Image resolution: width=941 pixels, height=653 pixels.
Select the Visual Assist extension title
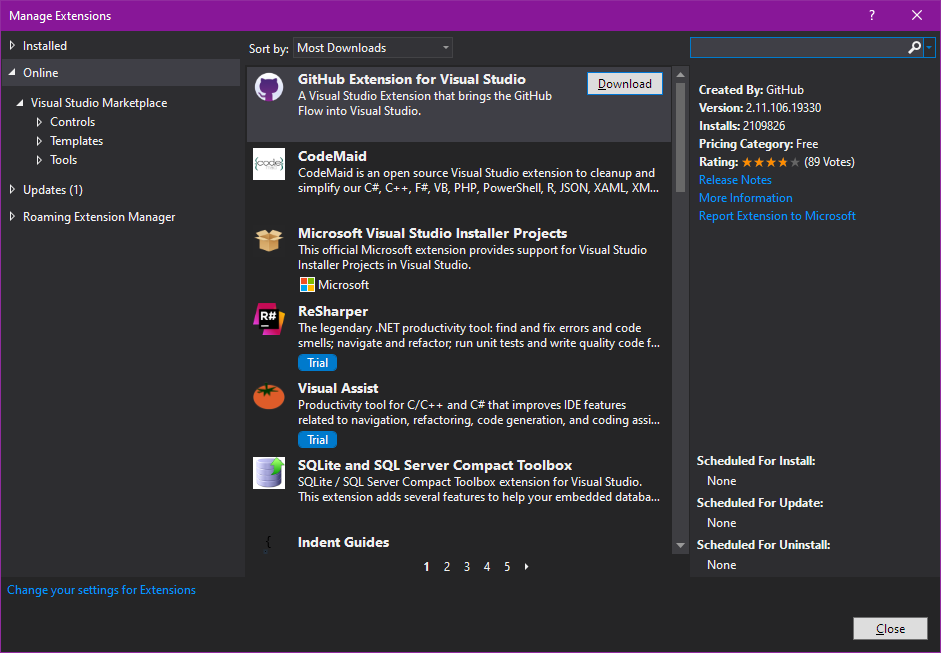(x=338, y=388)
